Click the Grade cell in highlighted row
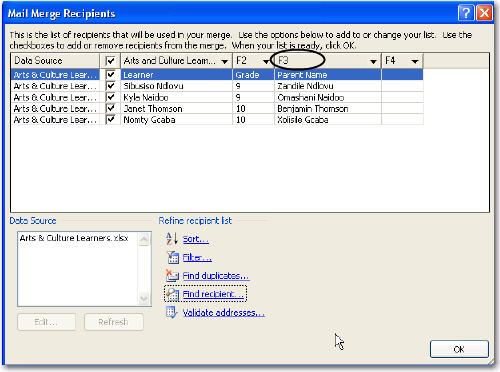The height and width of the screenshot is (372, 500). tap(253, 75)
